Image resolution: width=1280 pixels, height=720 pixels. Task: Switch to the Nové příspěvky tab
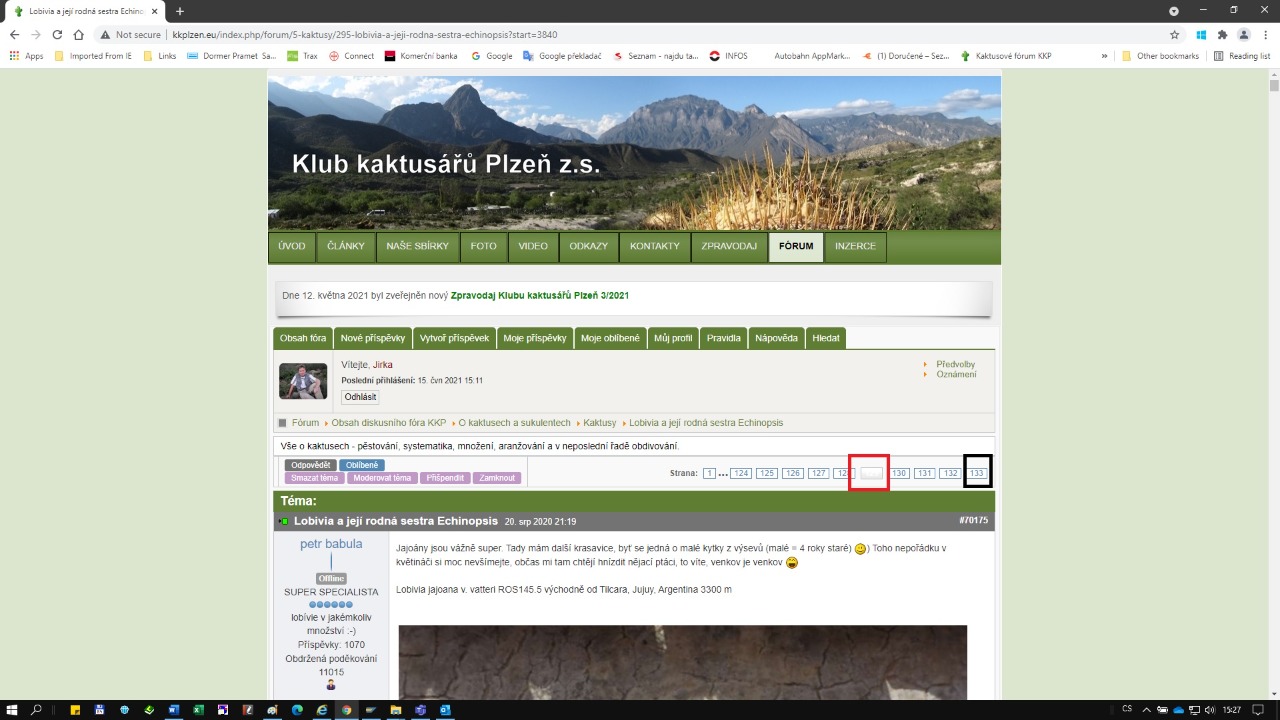372,338
